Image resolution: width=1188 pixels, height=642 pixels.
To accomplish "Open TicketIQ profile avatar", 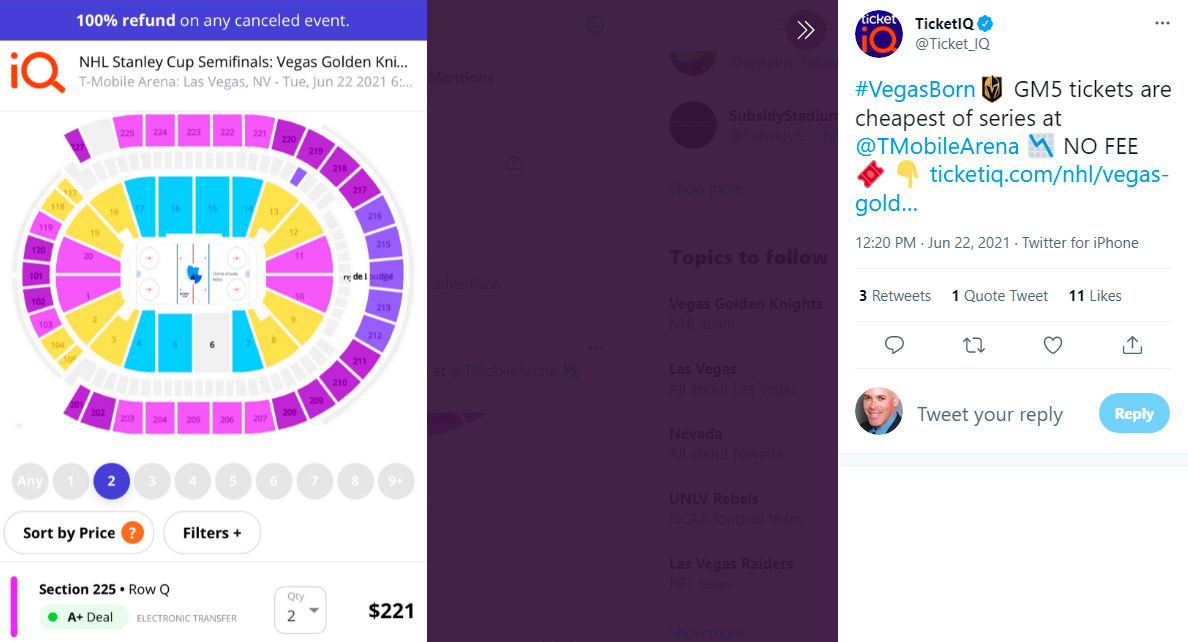I will coord(879,34).
